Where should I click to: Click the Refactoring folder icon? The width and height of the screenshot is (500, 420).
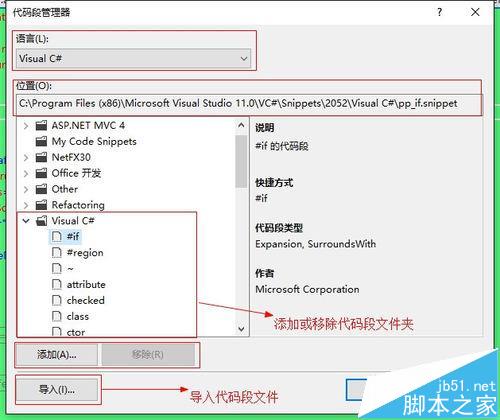41,205
